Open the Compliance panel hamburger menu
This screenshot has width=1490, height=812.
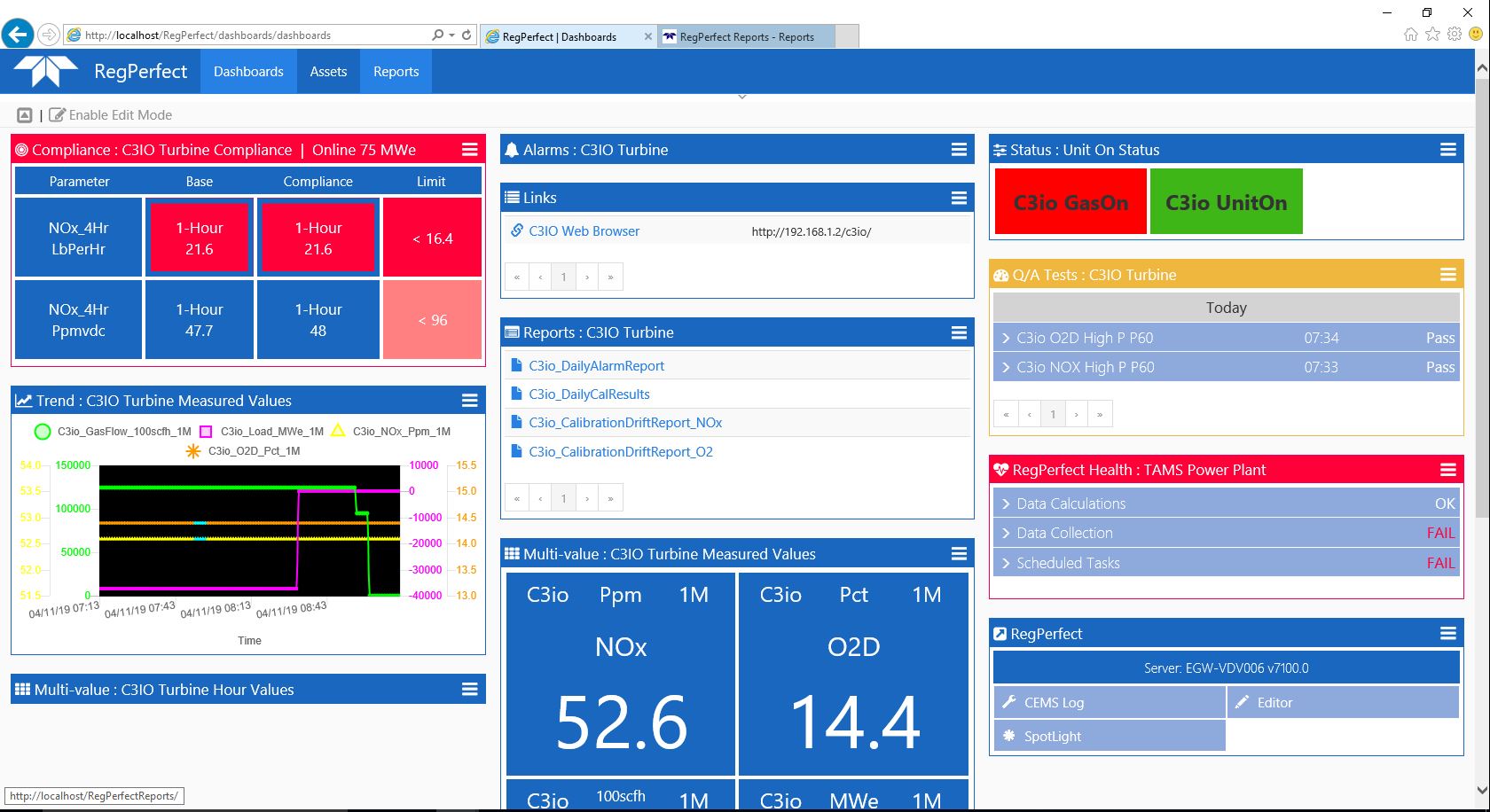(x=470, y=150)
